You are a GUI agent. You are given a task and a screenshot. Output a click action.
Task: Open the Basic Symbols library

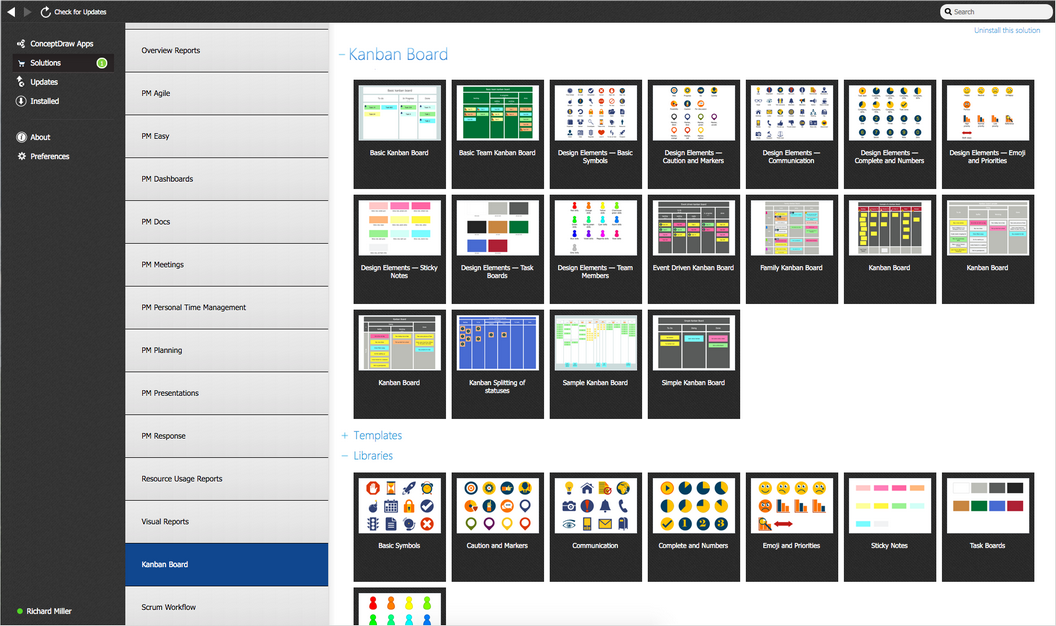tap(399, 527)
